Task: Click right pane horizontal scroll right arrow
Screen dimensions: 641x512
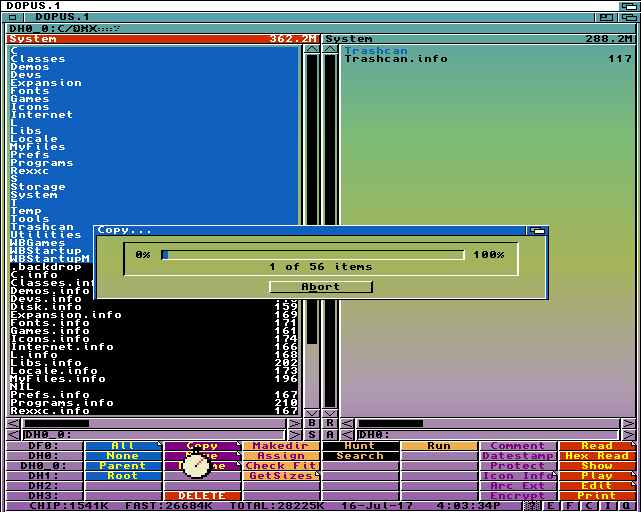Action: [x=628, y=423]
